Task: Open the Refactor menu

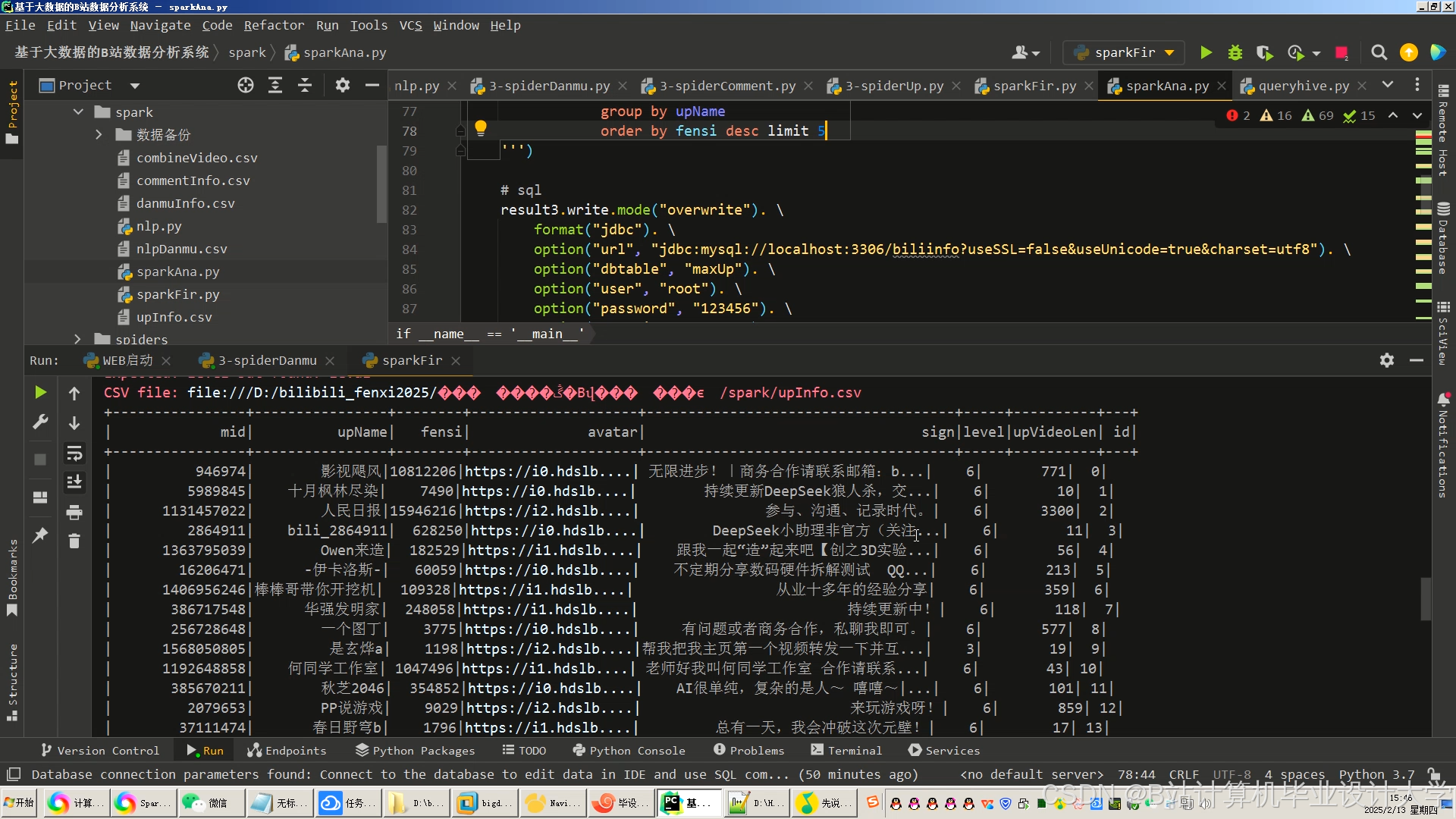Action: (273, 25)
